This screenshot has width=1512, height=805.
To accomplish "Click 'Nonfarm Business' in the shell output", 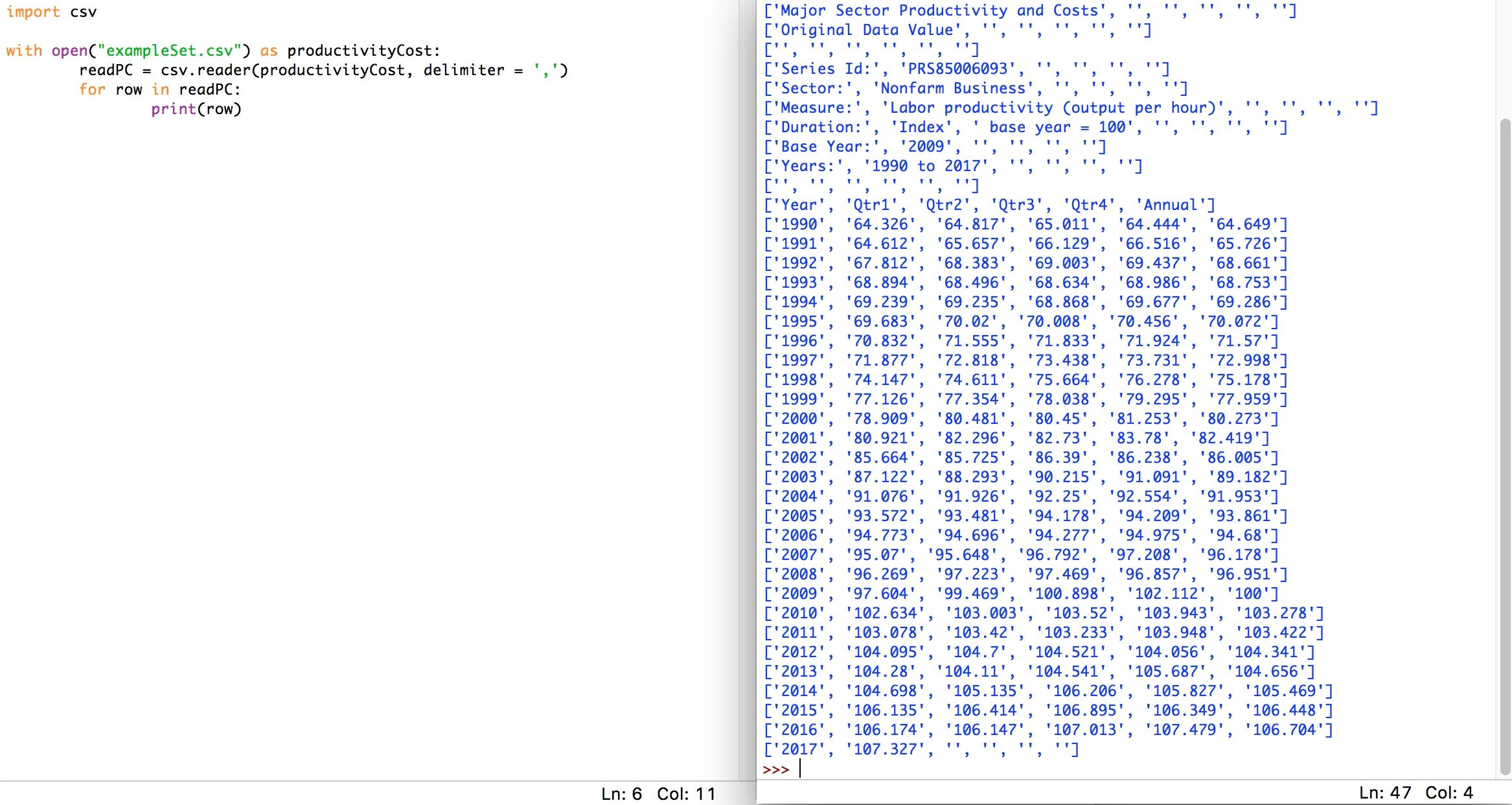I will pos(952,88).
